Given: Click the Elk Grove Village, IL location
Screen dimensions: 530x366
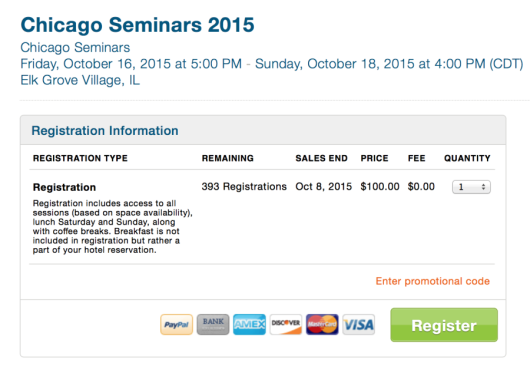Looking at the screenshot, I should click(x=80, y=80).
